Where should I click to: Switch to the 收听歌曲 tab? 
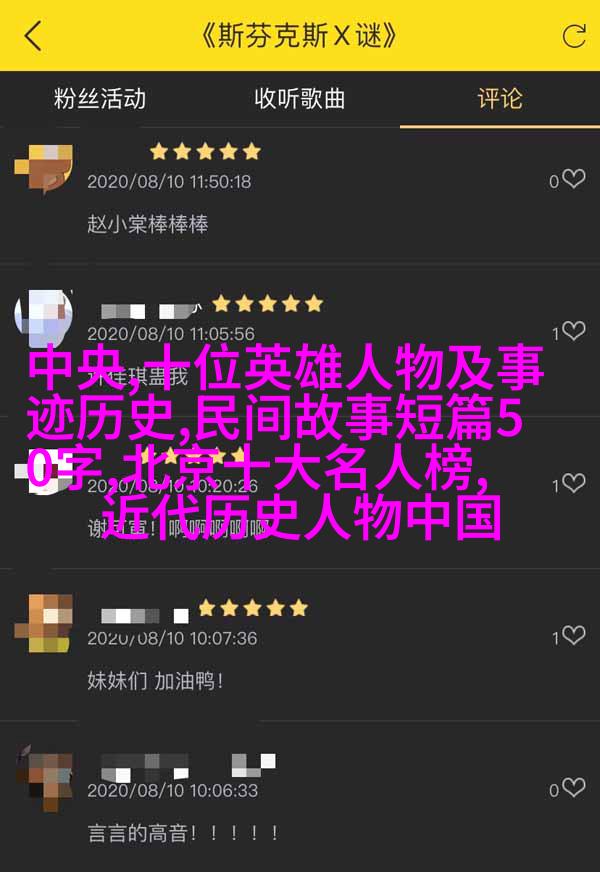coord(300,99)
